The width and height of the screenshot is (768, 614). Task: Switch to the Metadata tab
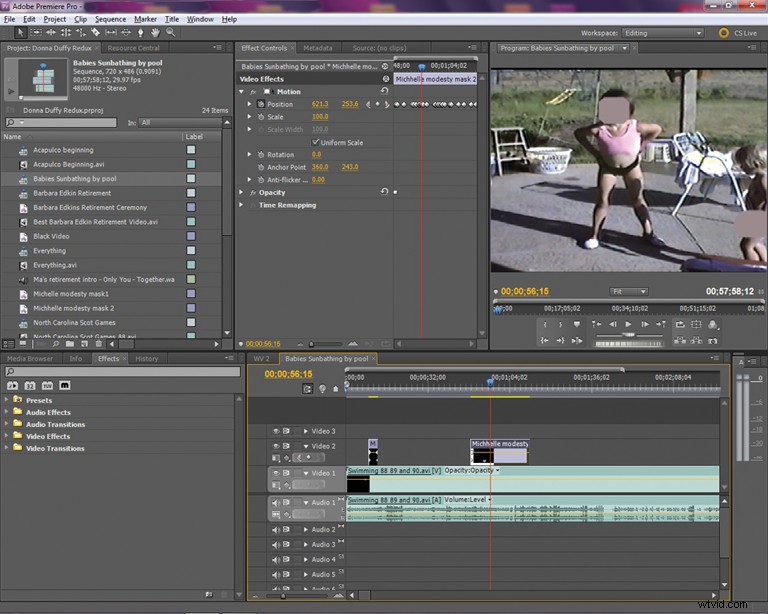(x=317, y=48)
